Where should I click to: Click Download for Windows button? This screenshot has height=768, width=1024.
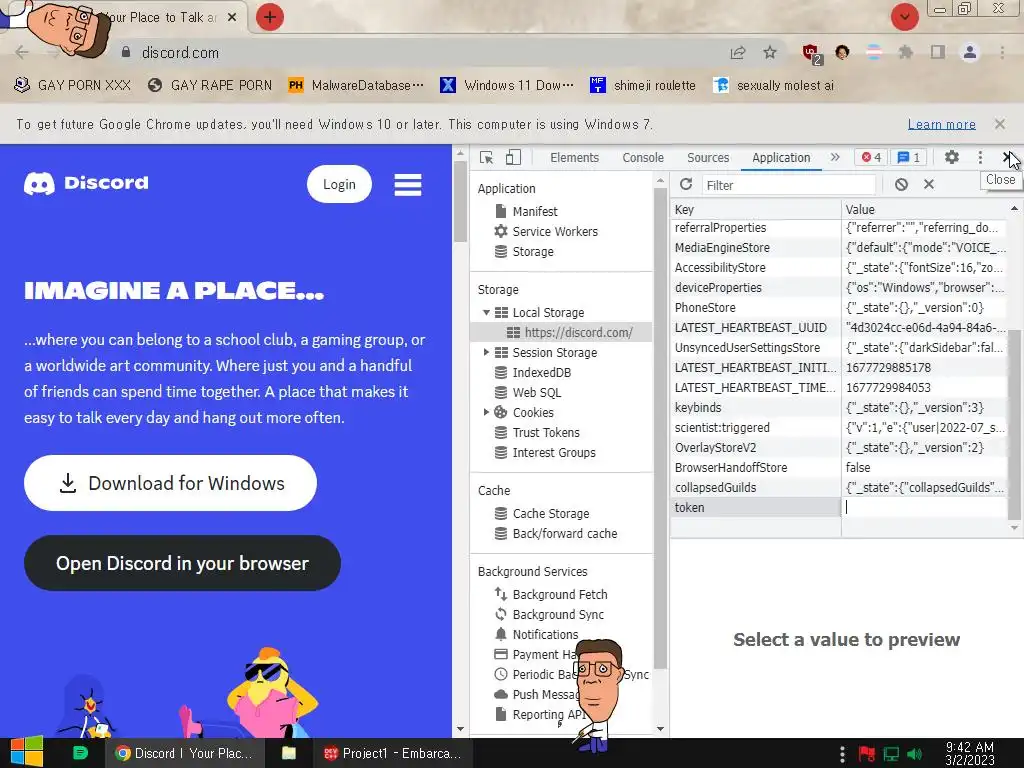click(x=170, y=483)
